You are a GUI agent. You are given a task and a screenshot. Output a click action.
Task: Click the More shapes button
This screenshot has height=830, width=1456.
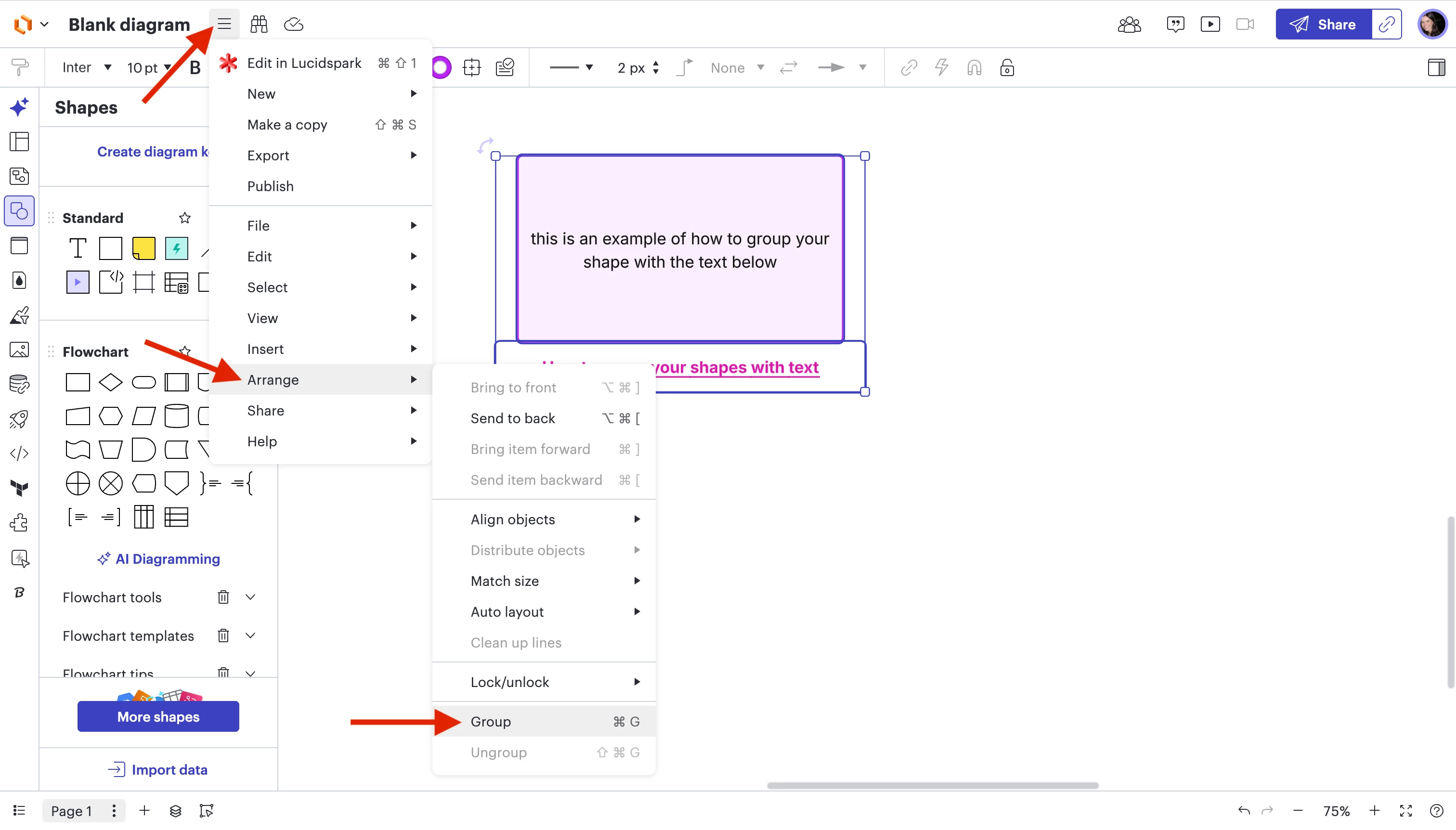pos(158,716)
